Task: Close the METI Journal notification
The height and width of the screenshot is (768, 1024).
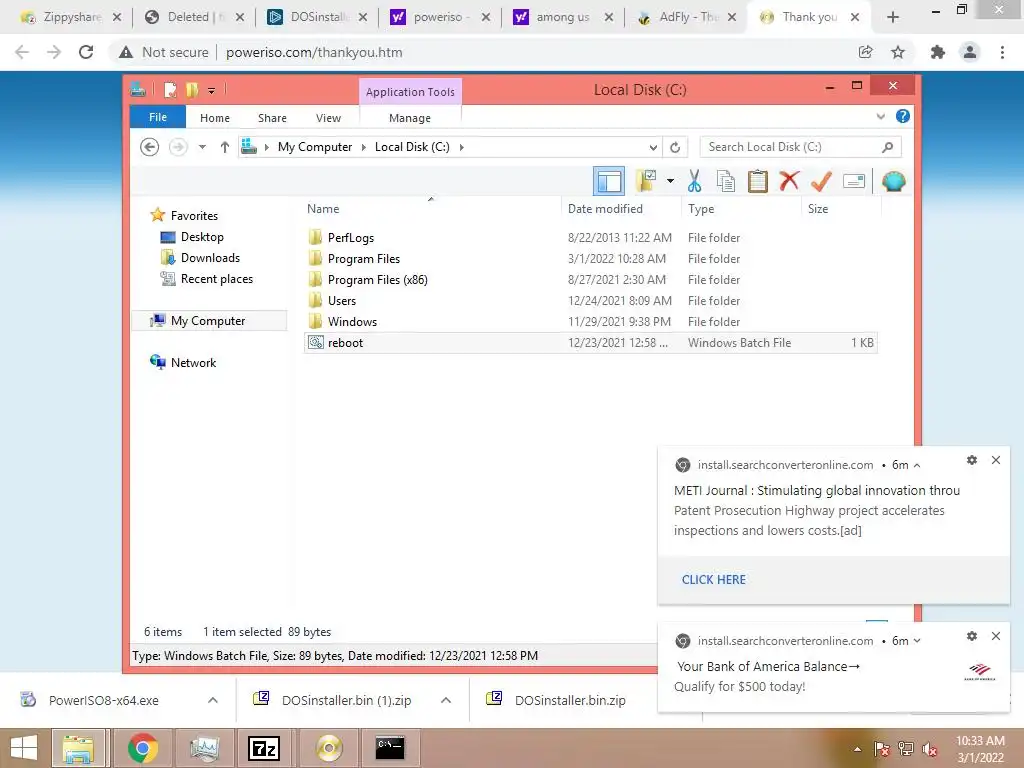Action: (x=995, y=460)
